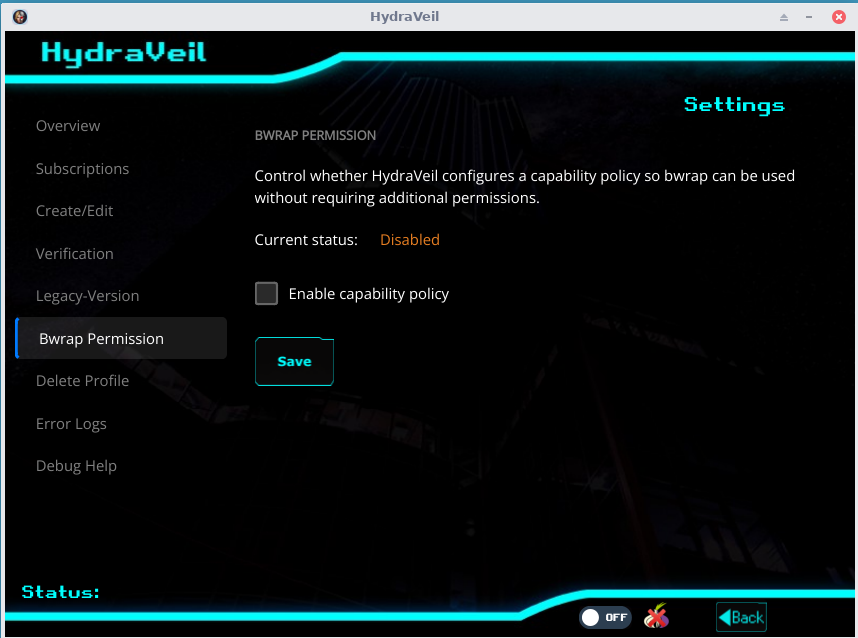Image resolution: width=858 pixels, height=638 pixels.
Task: Click the Back button
Action: coord(741,617)
